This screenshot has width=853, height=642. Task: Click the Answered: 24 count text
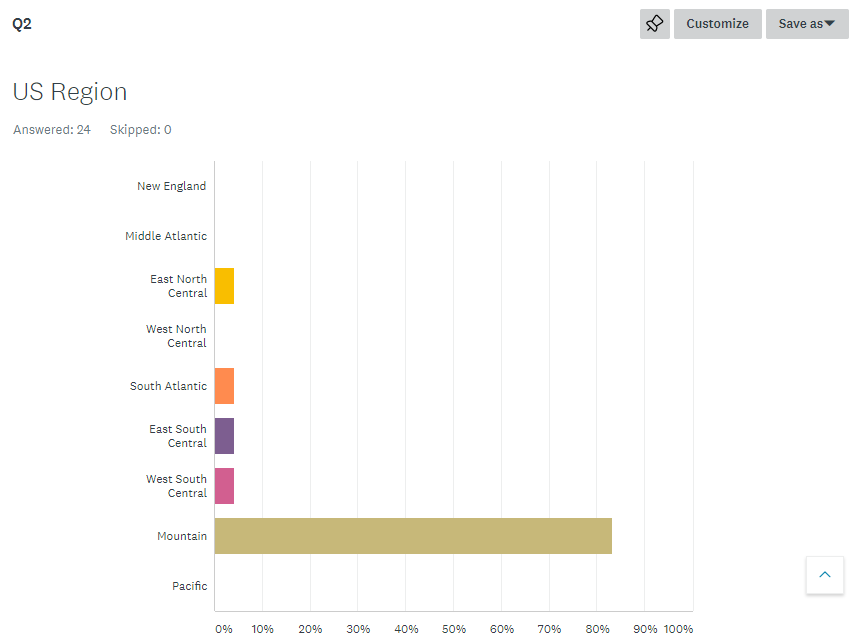pyautogui.click(x=52, y=130)
